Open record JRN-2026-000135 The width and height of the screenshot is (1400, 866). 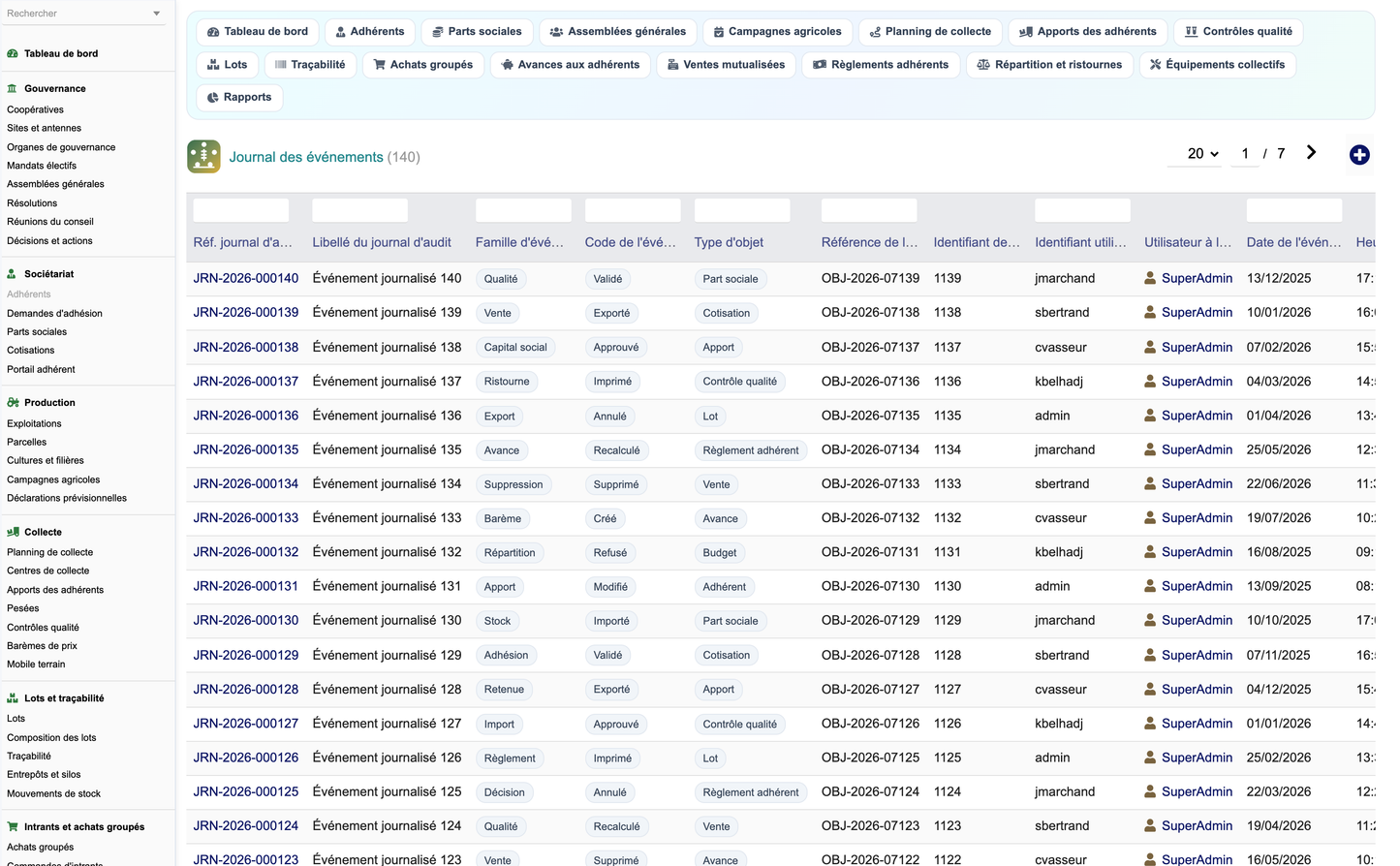pos(246,449)
